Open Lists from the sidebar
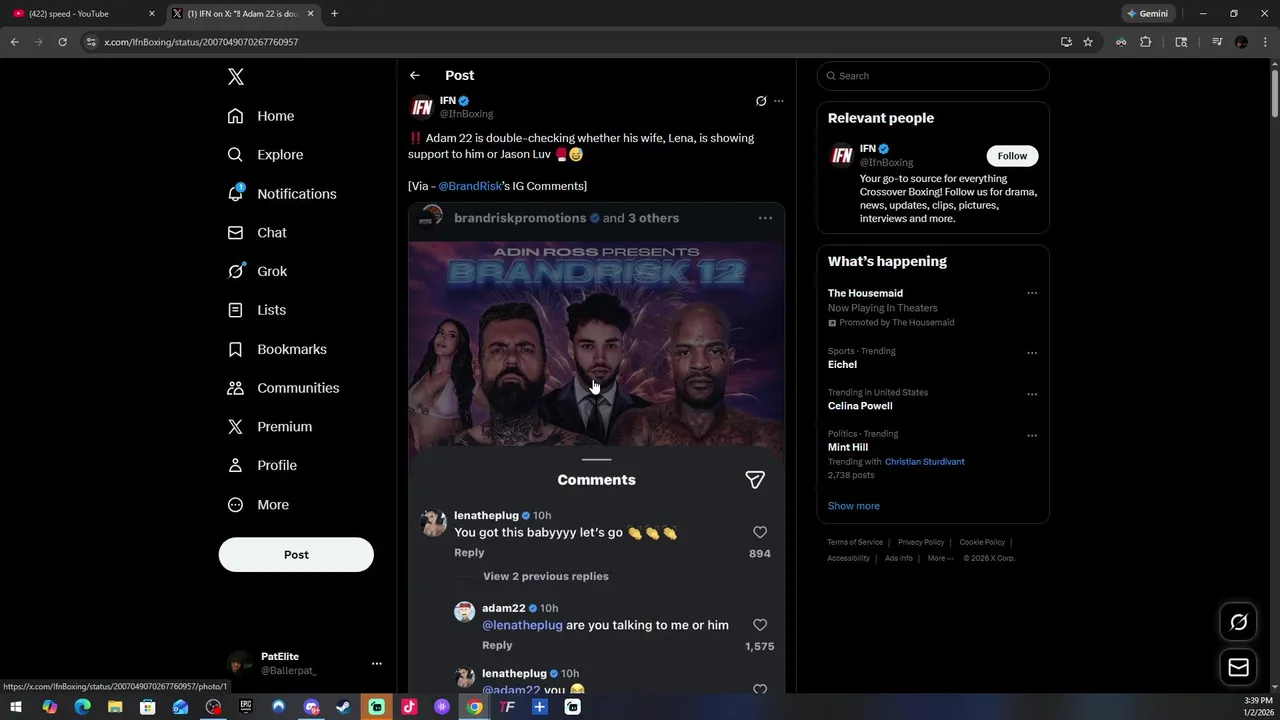Screen dimensions: 1280x720 pos(257,310)
